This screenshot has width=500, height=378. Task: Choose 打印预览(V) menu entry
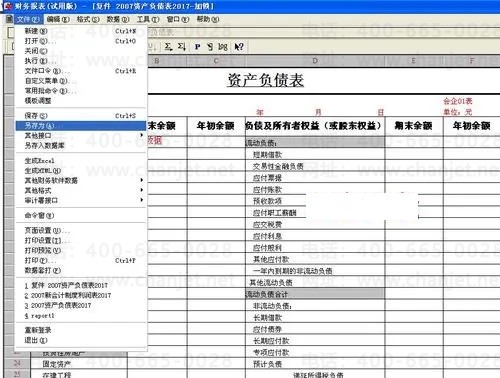(x=81, y=250)
